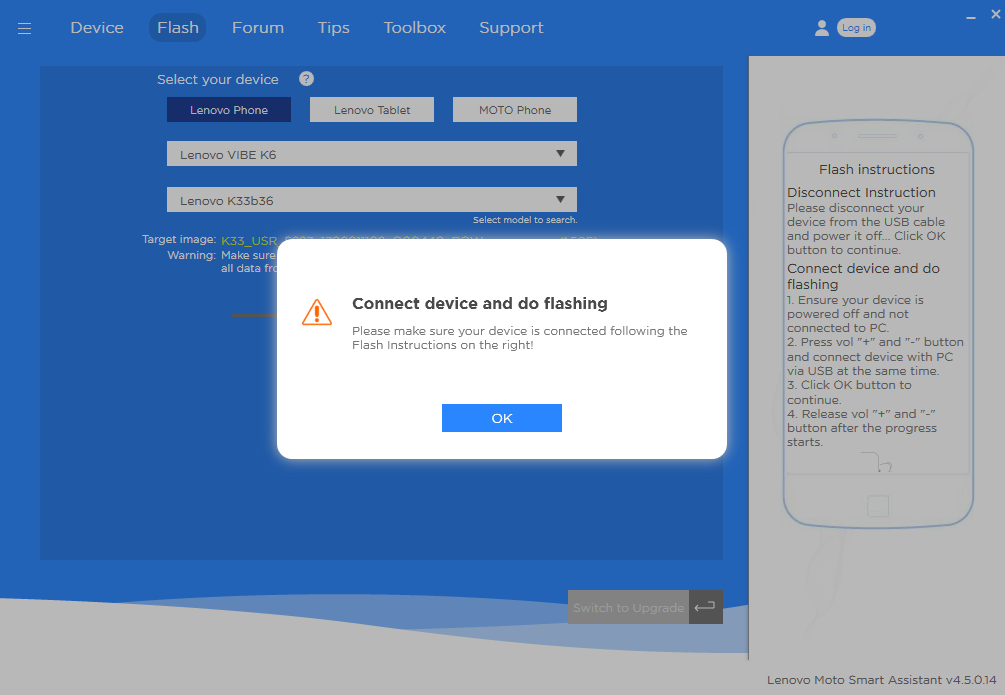Expand the Lenovo K33b36 model dropdown
The image size is (1005, 695).
tap(372, 200)
